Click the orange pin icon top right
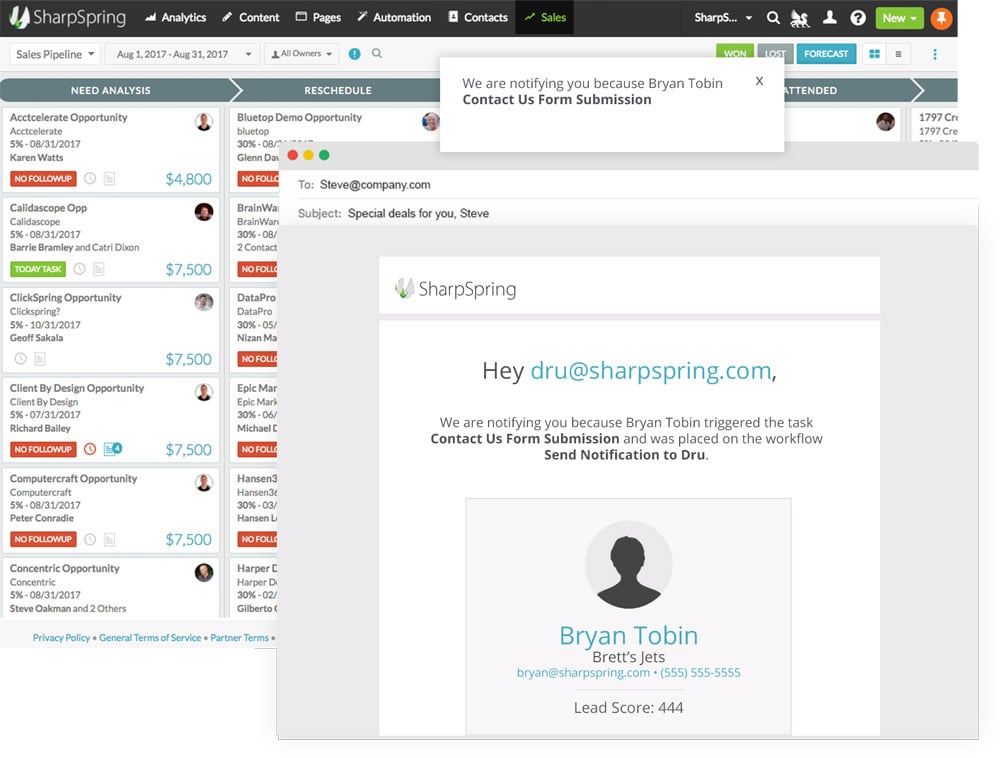This screenshot has height=758, width=1000. pos(941,17)
